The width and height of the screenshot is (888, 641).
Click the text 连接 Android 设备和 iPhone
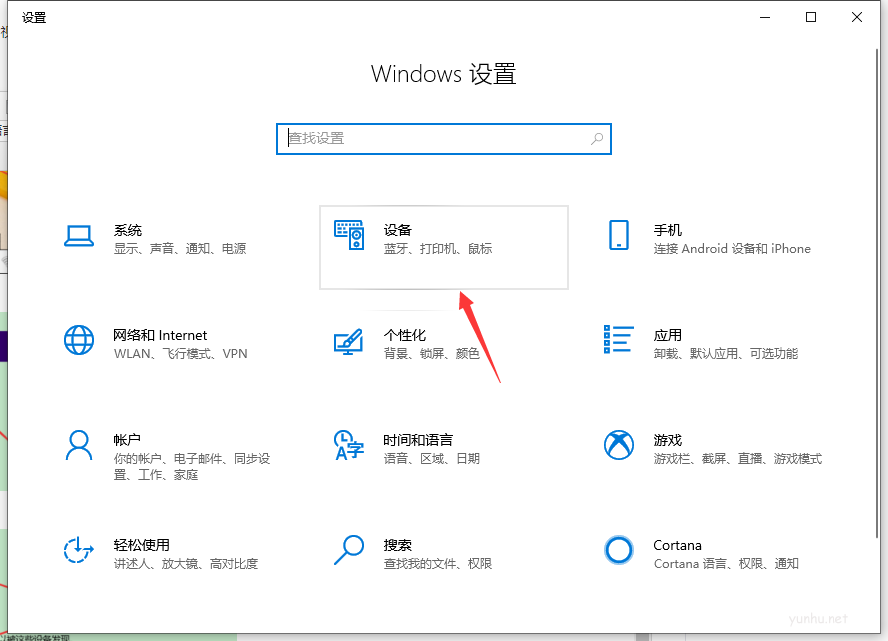point(732,249)
